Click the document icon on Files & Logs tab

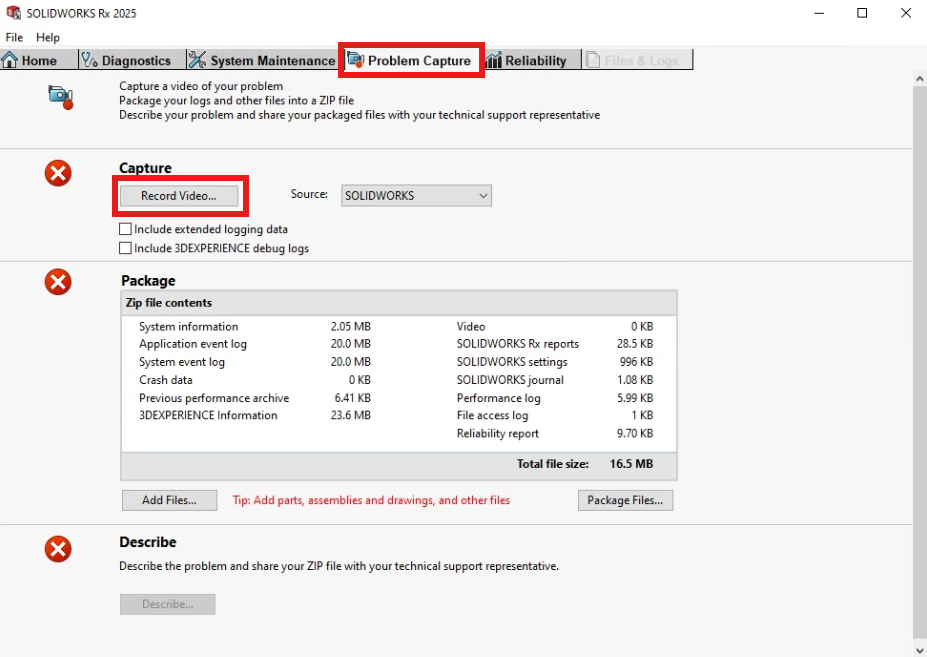coord(592,60)
